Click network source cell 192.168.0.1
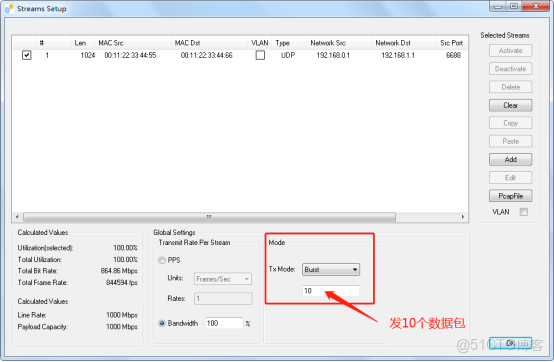Screen dimensions: 554x362 333,55
